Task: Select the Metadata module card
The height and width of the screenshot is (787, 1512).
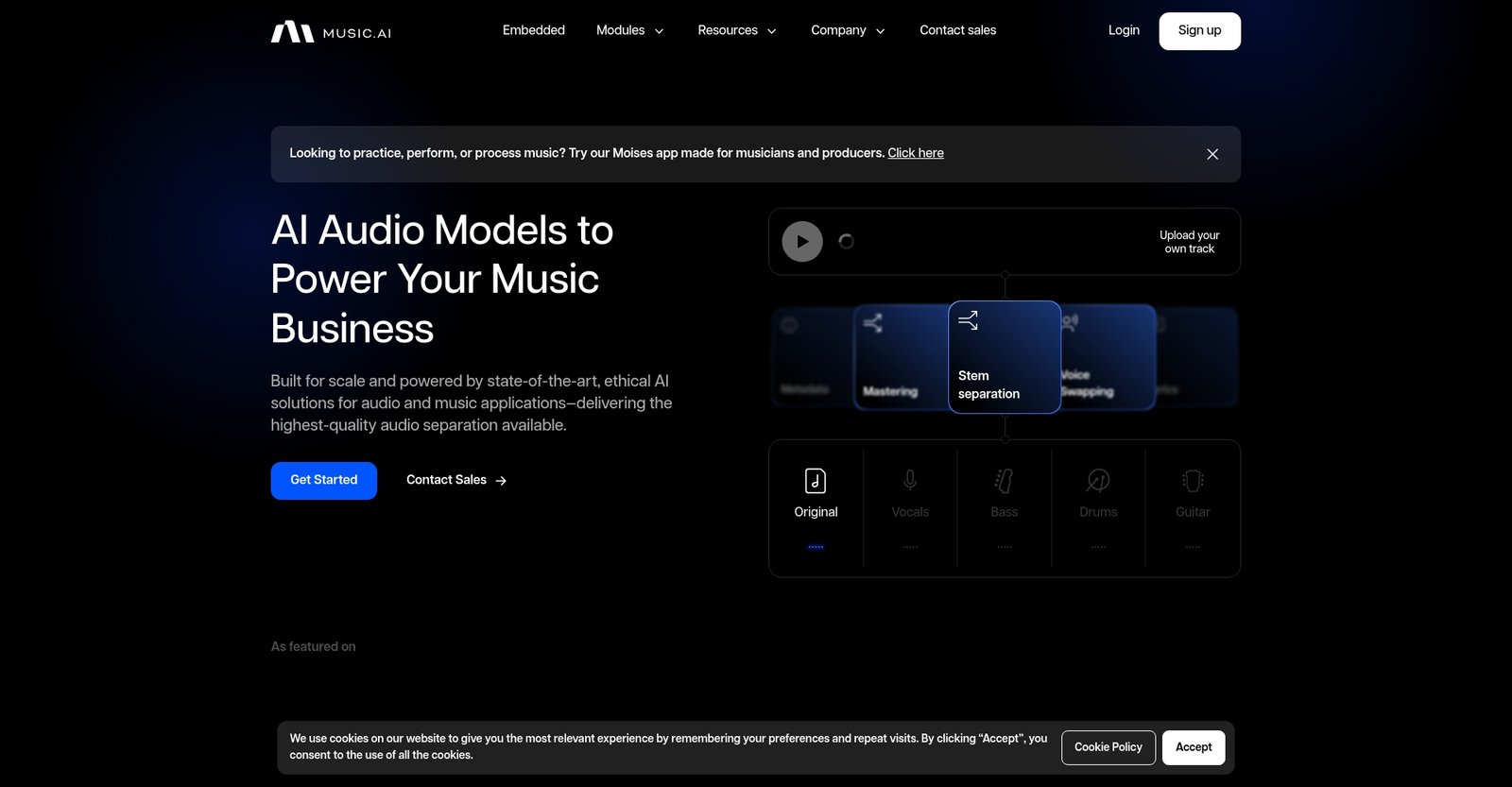Action: point(812,357)
